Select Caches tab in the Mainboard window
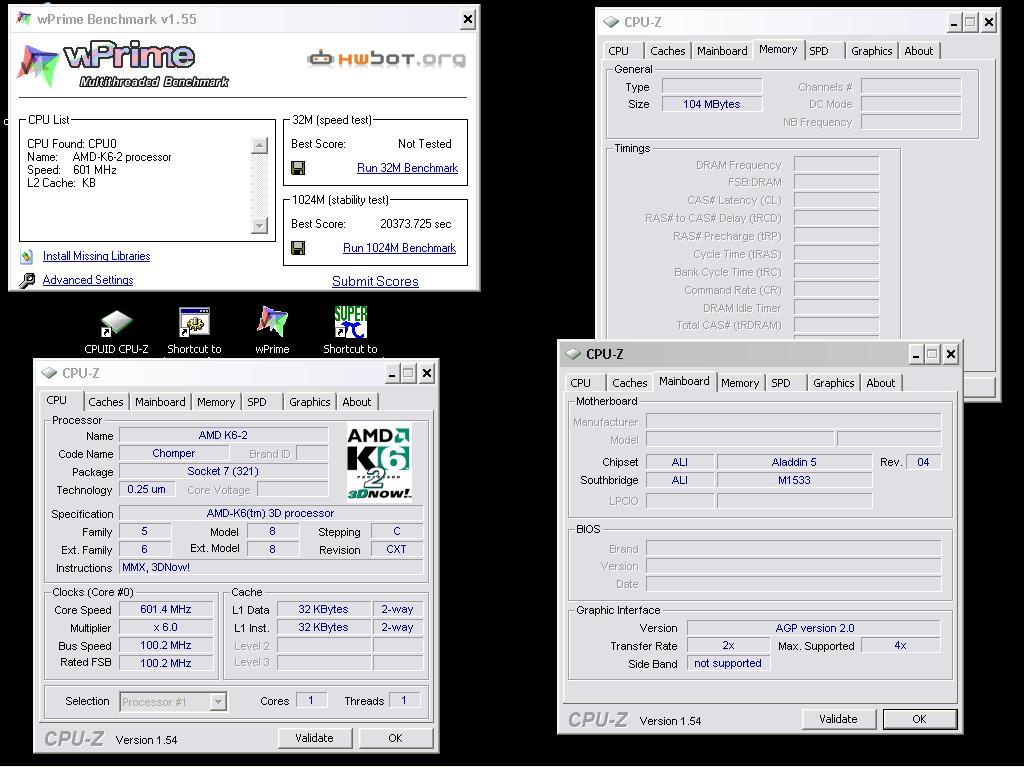The image size is (1024, 768). pyautogui.click(x=630, y=383)
